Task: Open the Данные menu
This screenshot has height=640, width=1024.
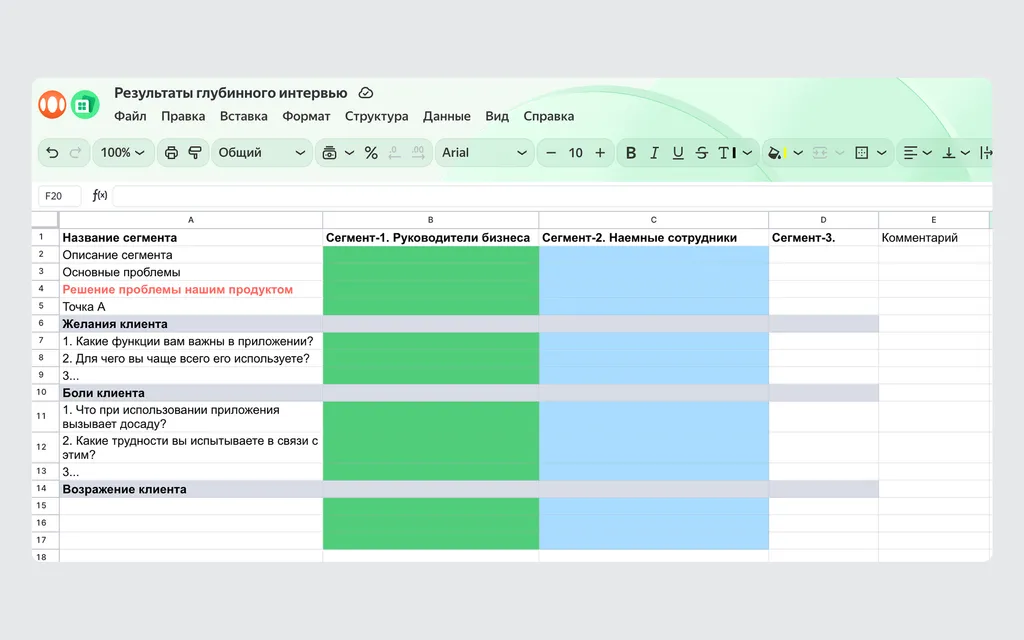Action: click(447, 116)
